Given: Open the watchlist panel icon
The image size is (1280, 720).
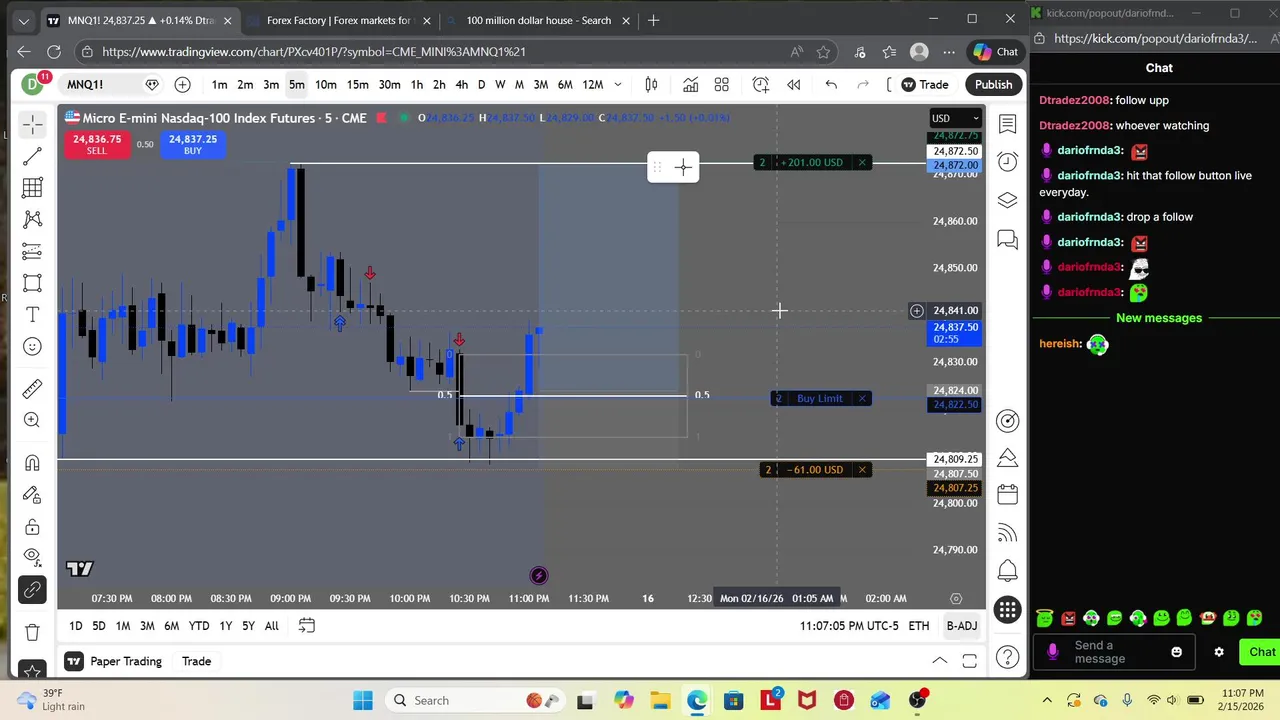Looking at the screenshot, I should [x=1007, y=124].
